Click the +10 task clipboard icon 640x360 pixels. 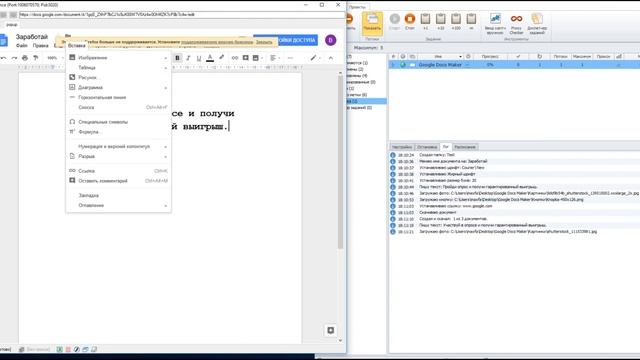pyautogui.click(x=440, y=22)
